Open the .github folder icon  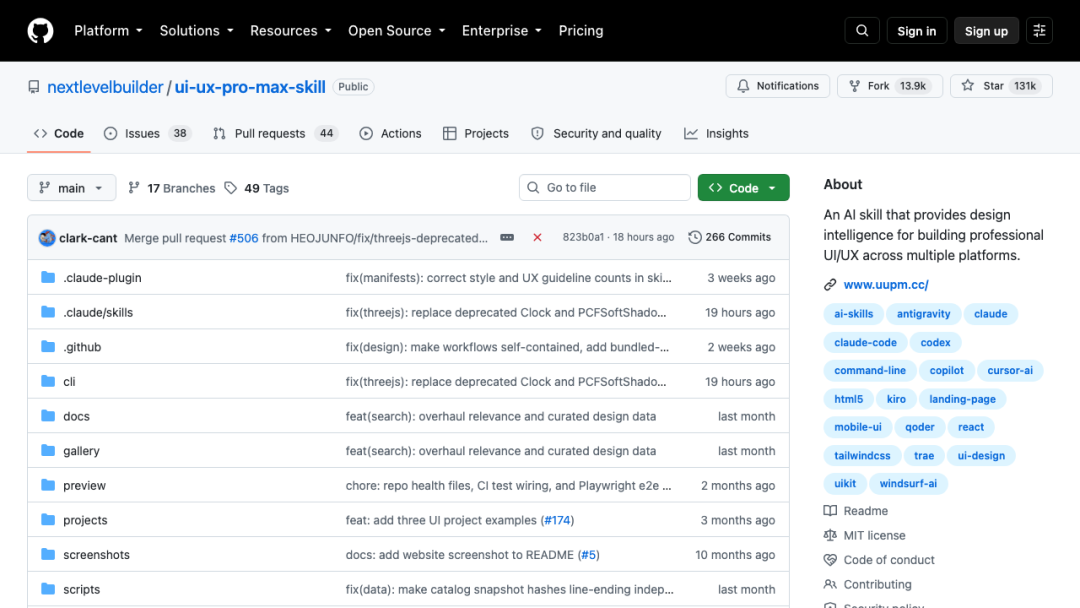tap(48, 346)
